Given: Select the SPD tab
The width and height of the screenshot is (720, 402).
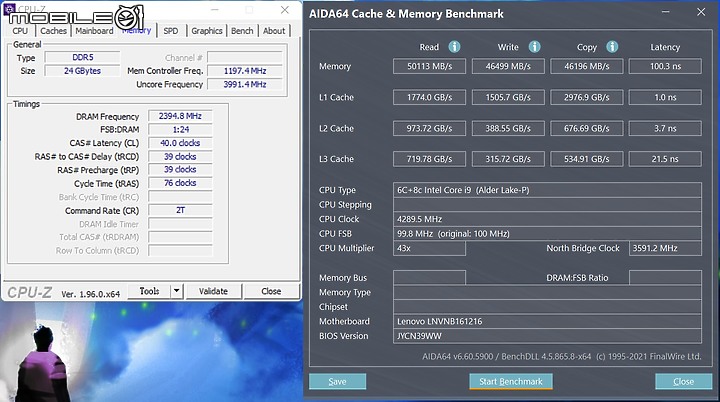Looking at the screenshot, I should (171, 31).
